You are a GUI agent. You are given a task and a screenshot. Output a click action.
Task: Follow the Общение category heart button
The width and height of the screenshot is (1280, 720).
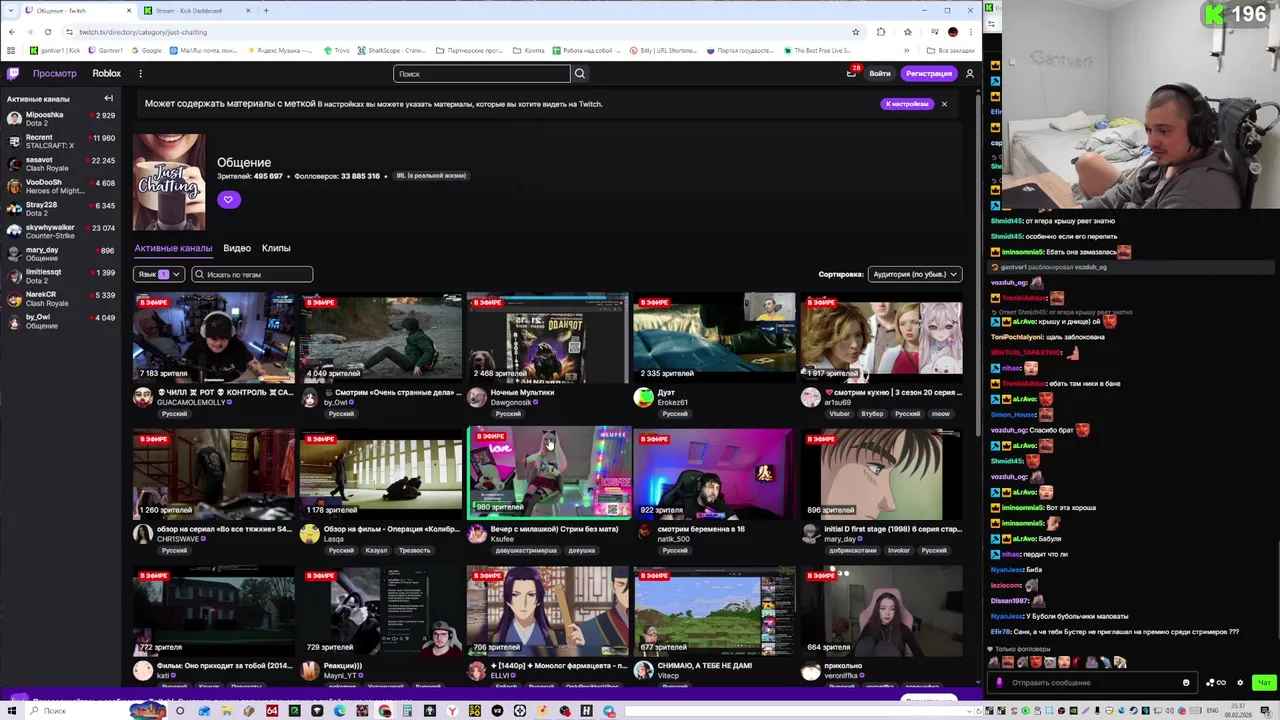coord(228,199)
